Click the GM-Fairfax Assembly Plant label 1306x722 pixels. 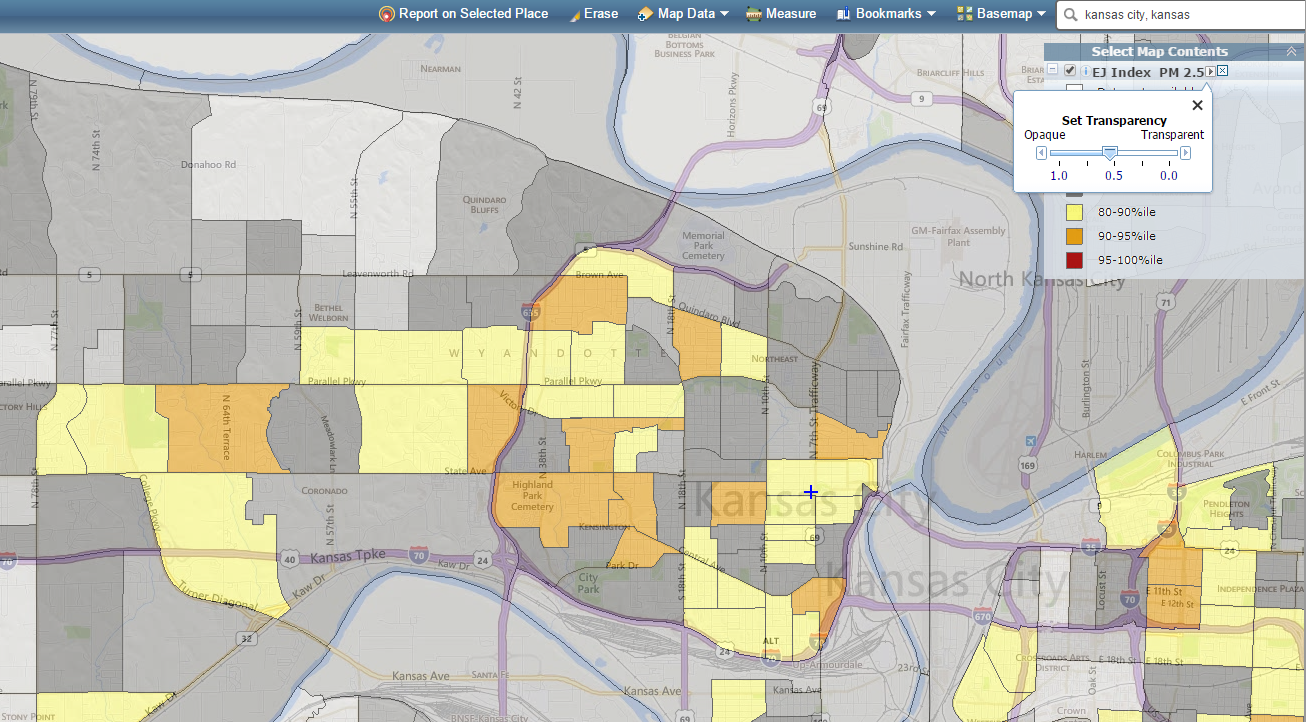pyautogui.click(x=958, y=236)
